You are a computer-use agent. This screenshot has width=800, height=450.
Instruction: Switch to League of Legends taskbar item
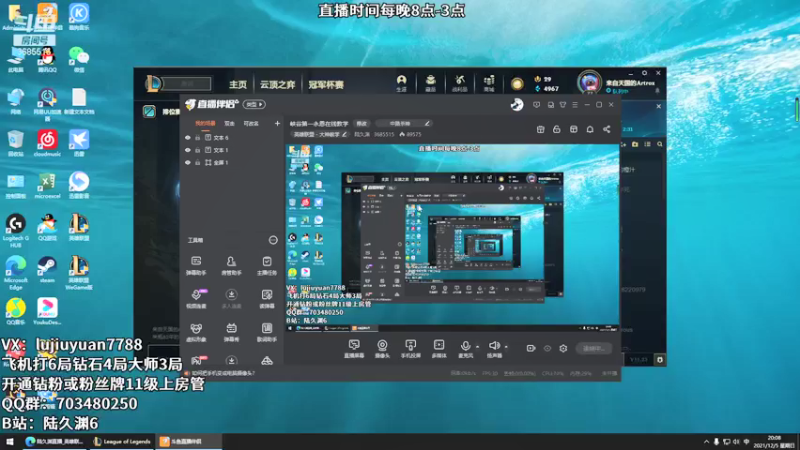[x=122, y=441]
